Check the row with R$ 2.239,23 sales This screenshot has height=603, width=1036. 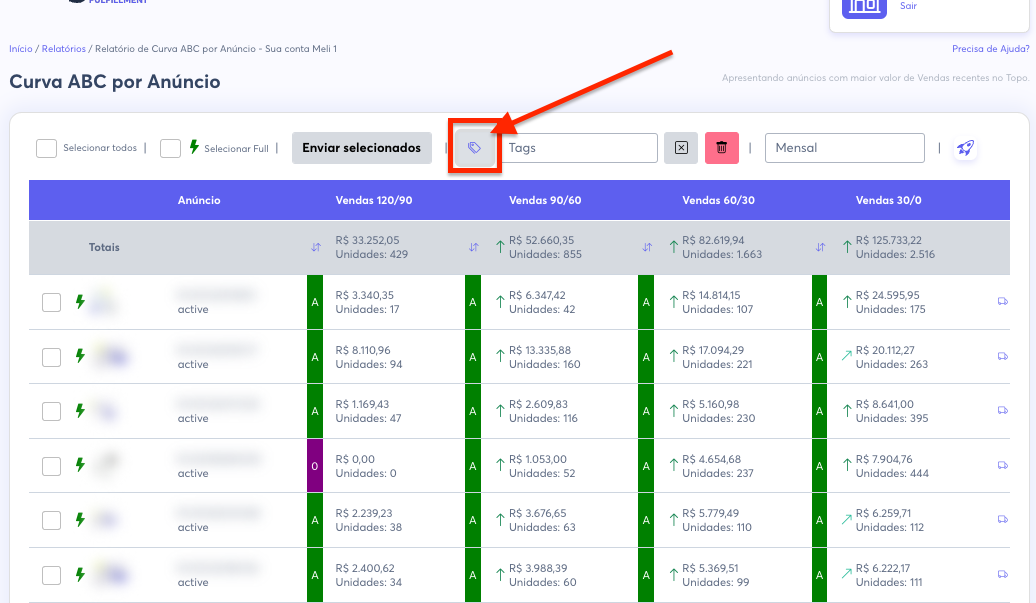(x=52, y=520)
